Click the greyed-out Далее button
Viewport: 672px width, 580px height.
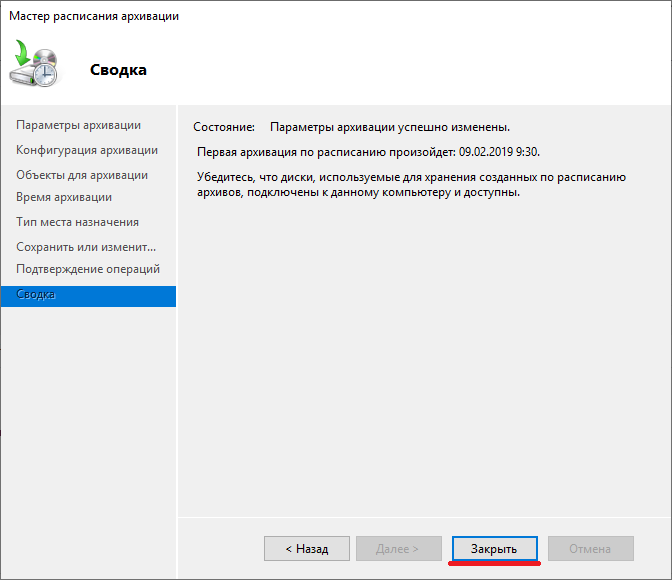coord(399,548)
